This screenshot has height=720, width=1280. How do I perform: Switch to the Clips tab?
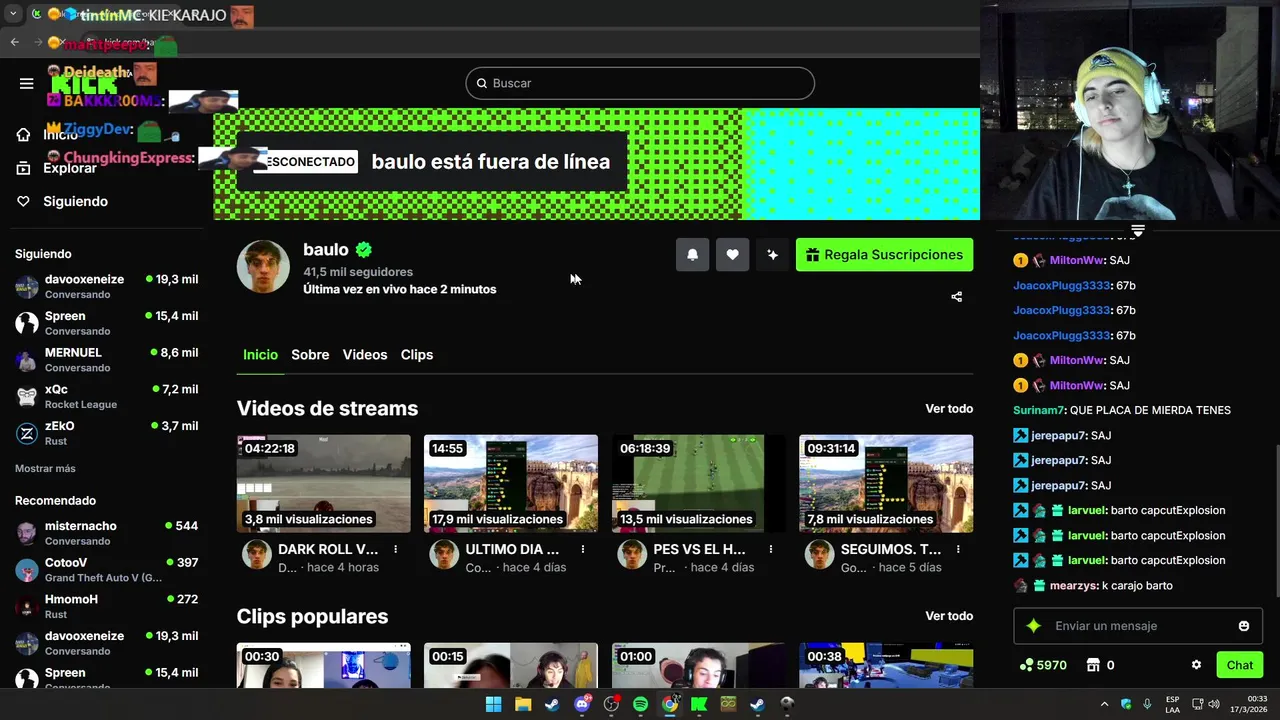[x=417, y=355]
